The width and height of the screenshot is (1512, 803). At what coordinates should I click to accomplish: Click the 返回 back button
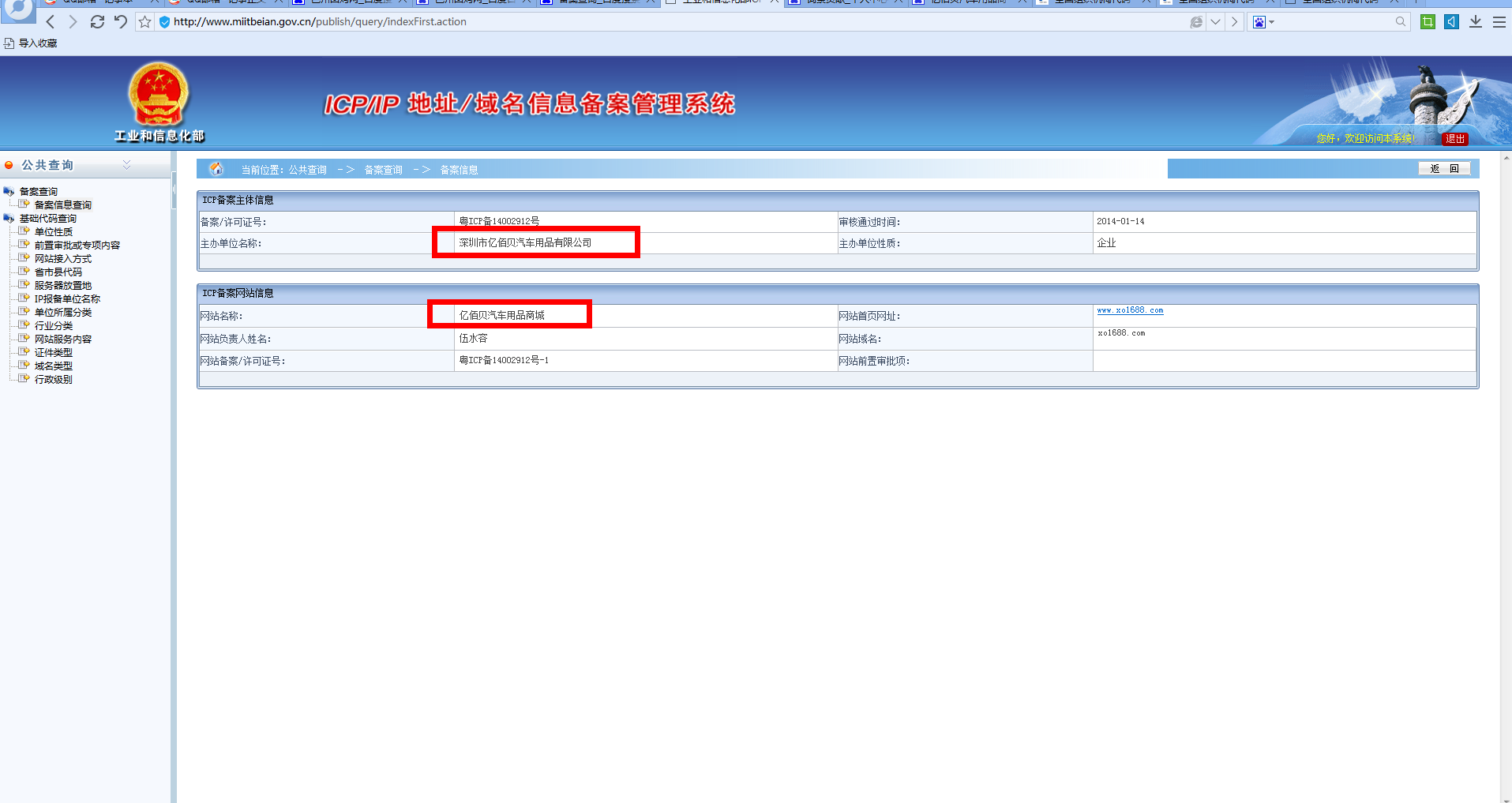[x=1444, y=169]
